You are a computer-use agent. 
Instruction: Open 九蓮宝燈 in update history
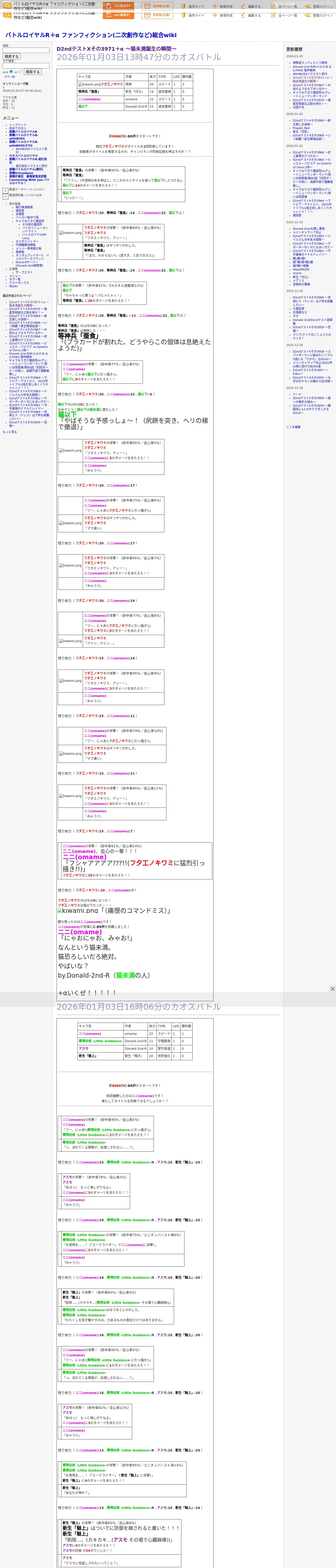point(299,309)
